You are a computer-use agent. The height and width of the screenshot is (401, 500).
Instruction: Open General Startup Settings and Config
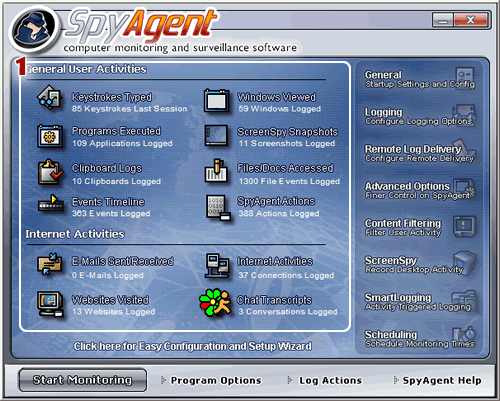pyautogui.click(x=420, y=79)
